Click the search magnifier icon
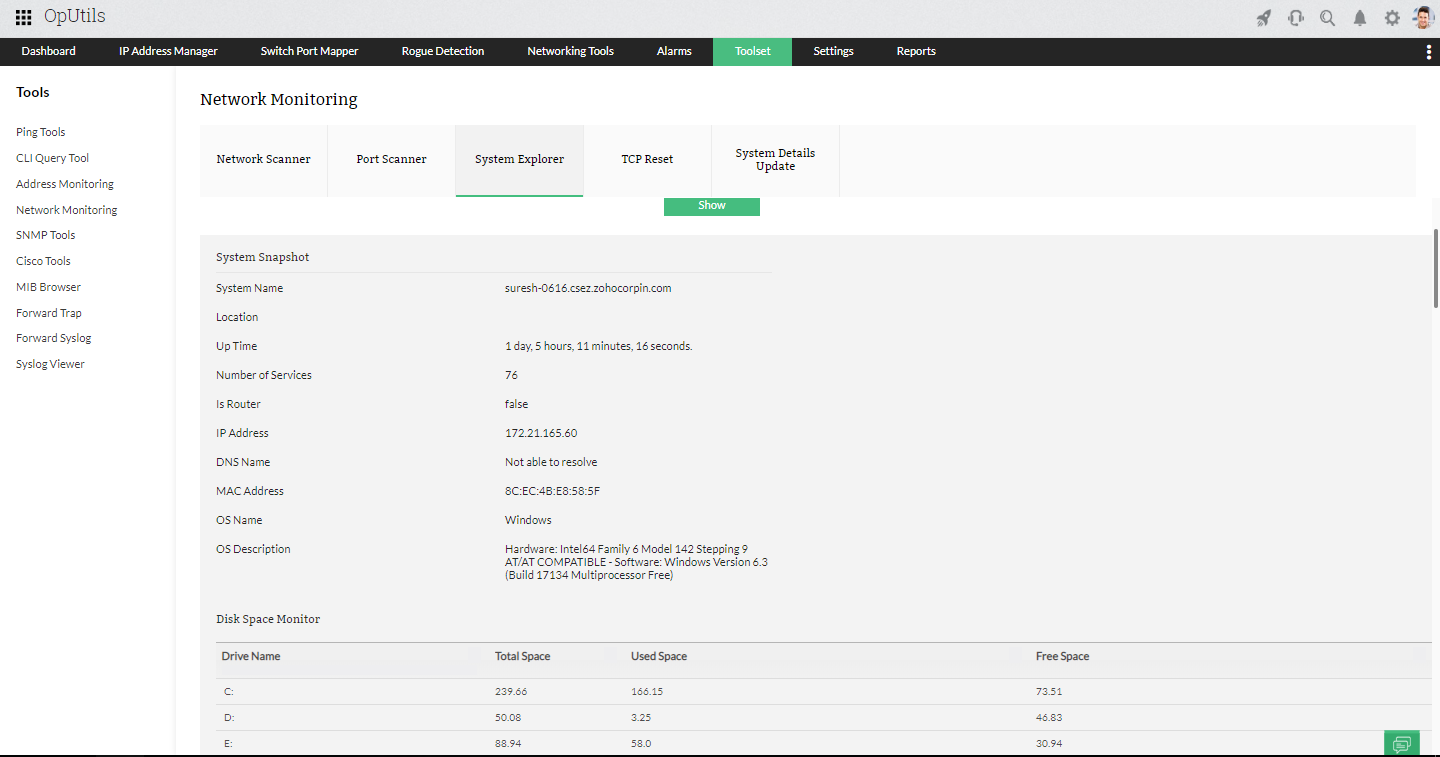The height and width of the screenshot is (757, 1440). pyautogui.click(x=1327, y=17)
